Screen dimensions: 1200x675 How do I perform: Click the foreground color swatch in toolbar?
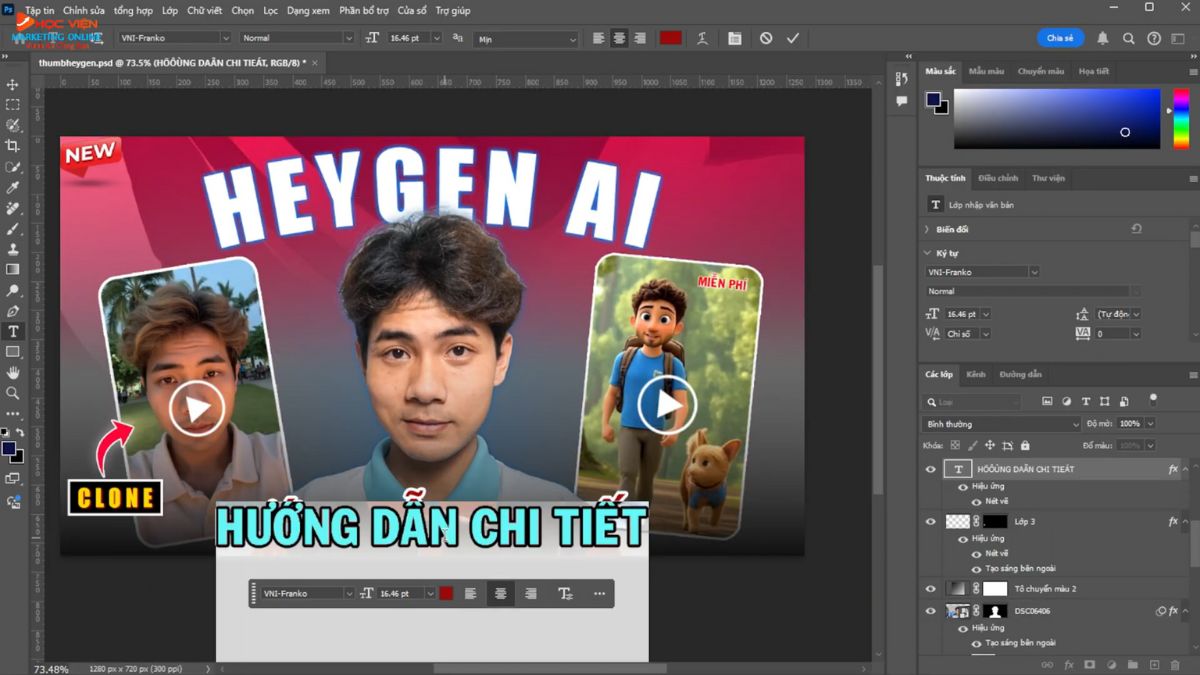pos(9,449)
